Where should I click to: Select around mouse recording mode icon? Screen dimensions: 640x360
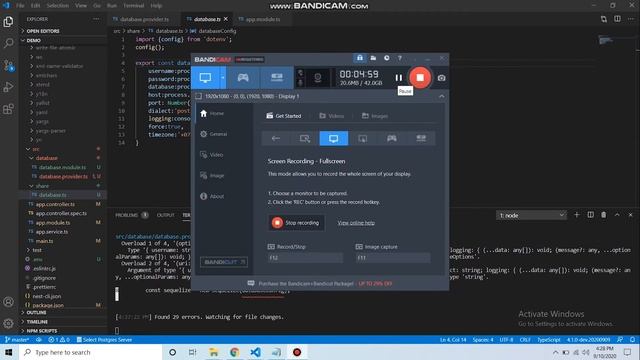(362, 138)
